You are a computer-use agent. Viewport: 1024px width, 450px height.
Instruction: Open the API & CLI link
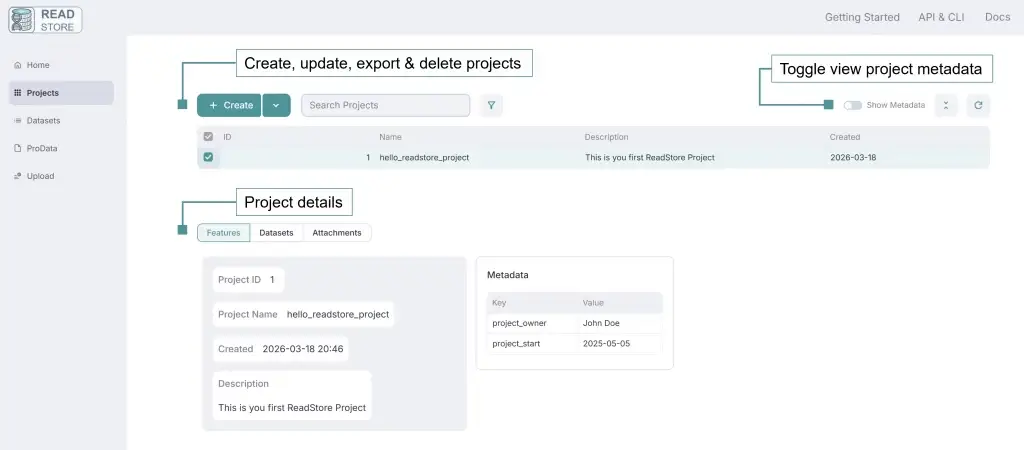pyautogui.click(x=942, y=17)
